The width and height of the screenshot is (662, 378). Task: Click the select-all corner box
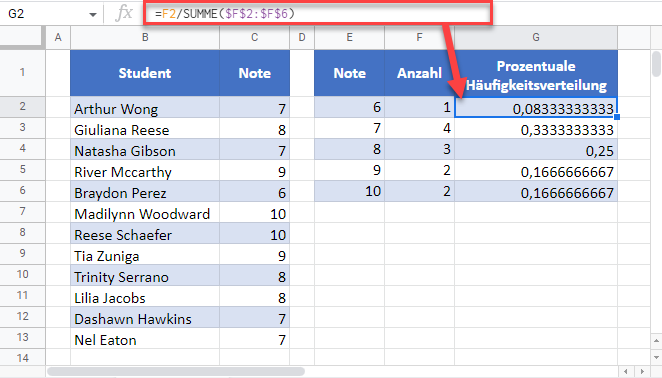click(22, 37)
